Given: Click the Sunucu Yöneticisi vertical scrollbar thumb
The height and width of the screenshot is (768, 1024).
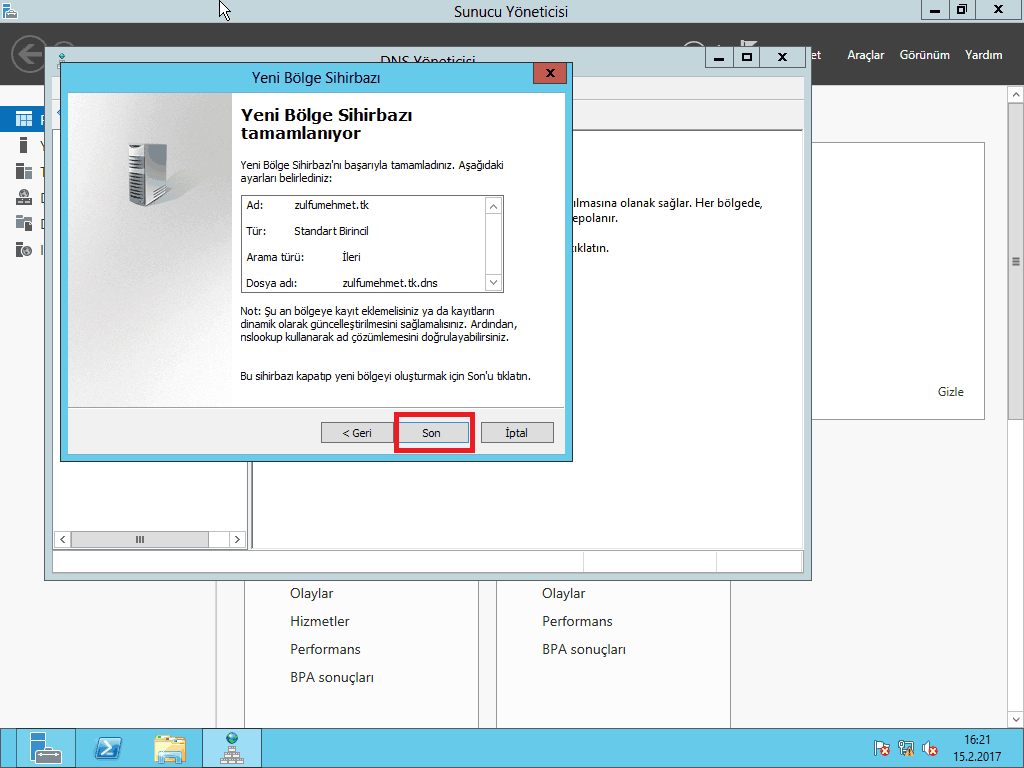Looking at the screenshot, I should (1016, 261).
